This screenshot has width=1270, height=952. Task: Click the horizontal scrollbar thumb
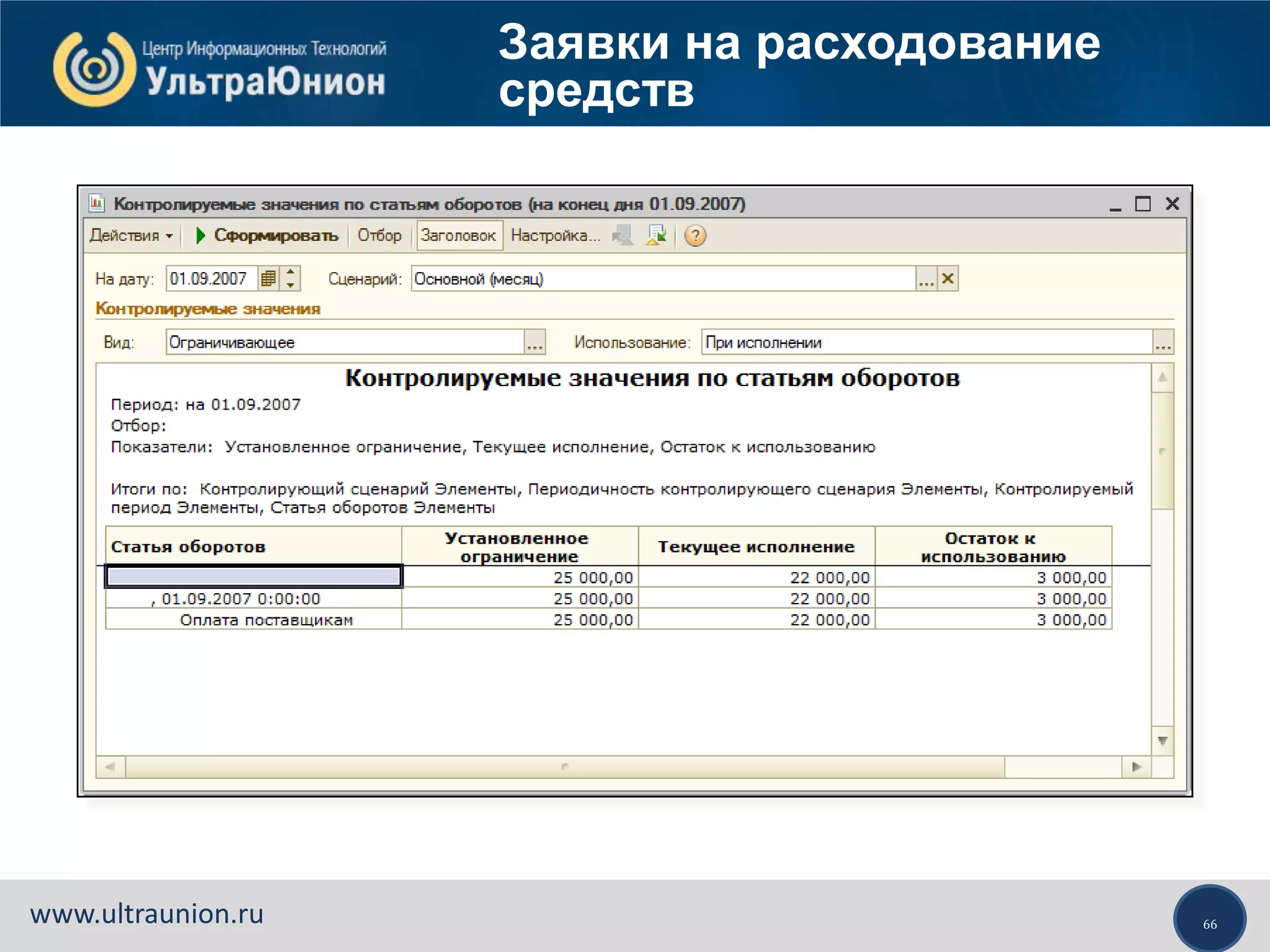click(565, 767)
